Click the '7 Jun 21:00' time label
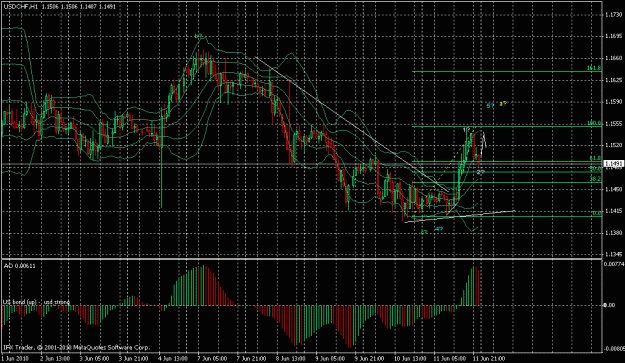The image size is (625, 363). [252, 359]
